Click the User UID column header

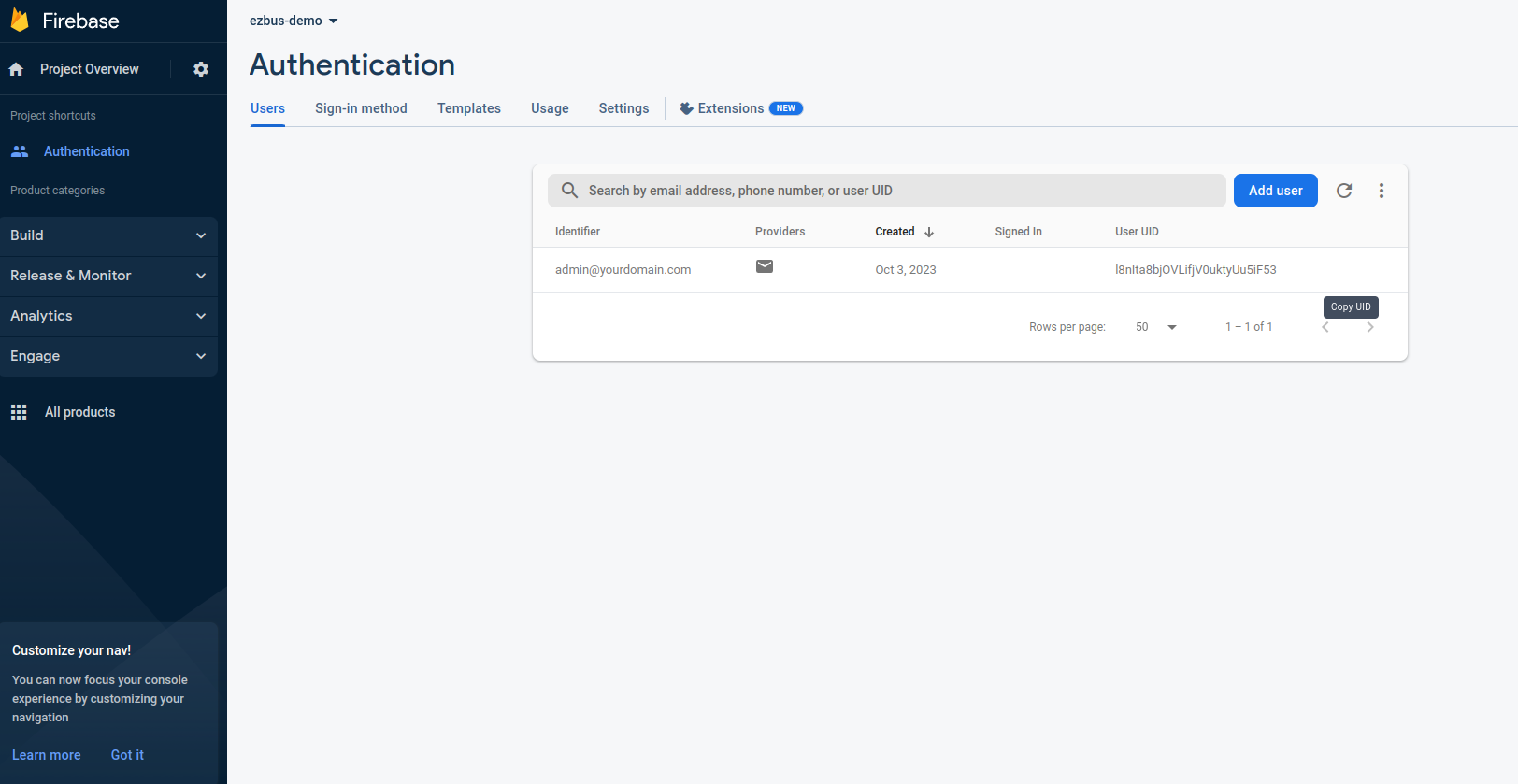(x=1137, y=232)
